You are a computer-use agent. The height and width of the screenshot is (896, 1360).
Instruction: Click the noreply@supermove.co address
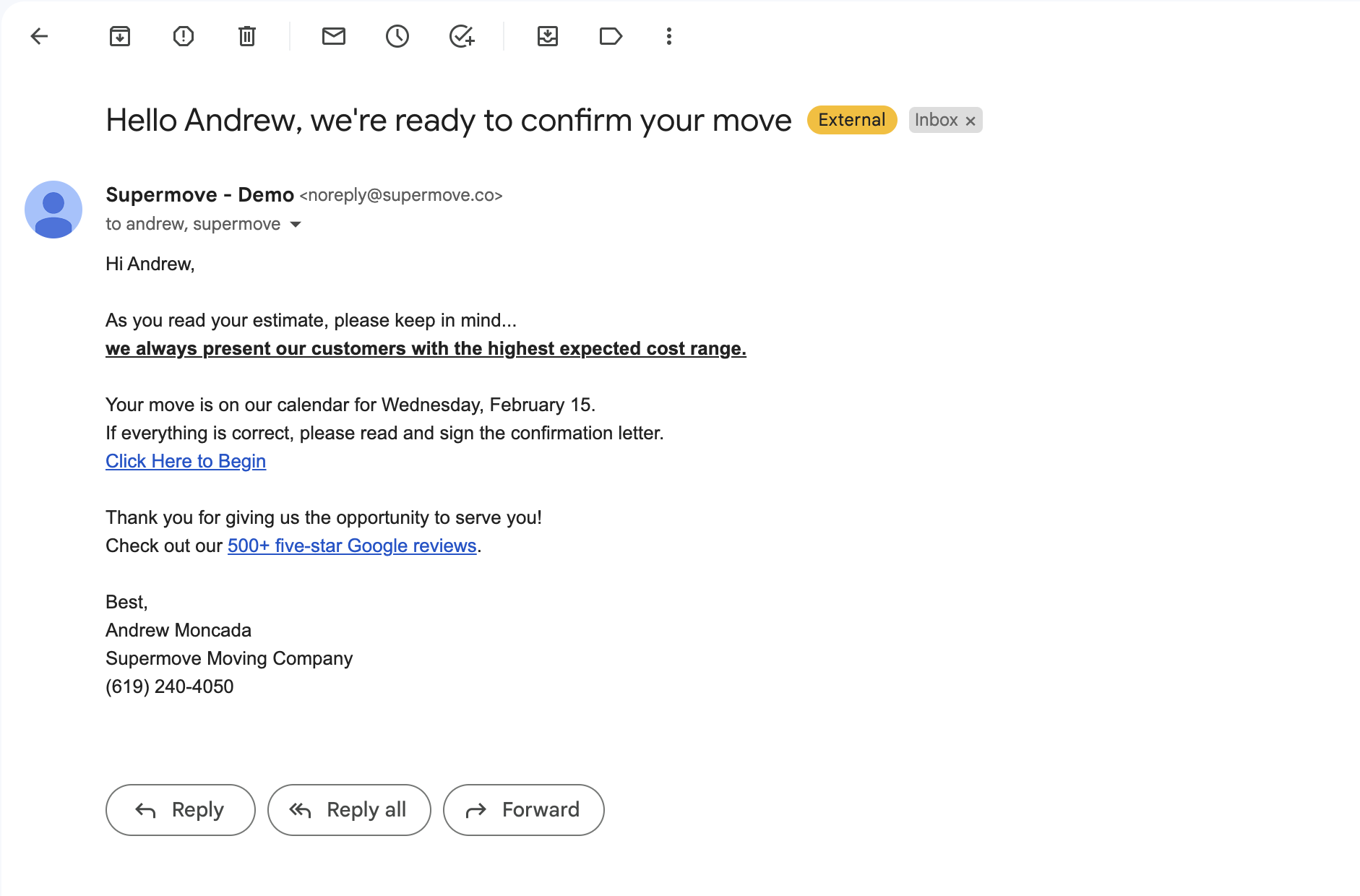[401, 195]
